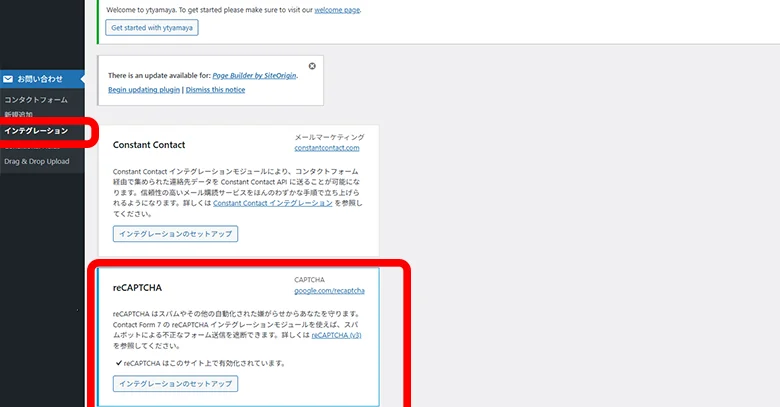
Task: Click the Get started with ytyamaya button
Action: (x=152, y=27)
